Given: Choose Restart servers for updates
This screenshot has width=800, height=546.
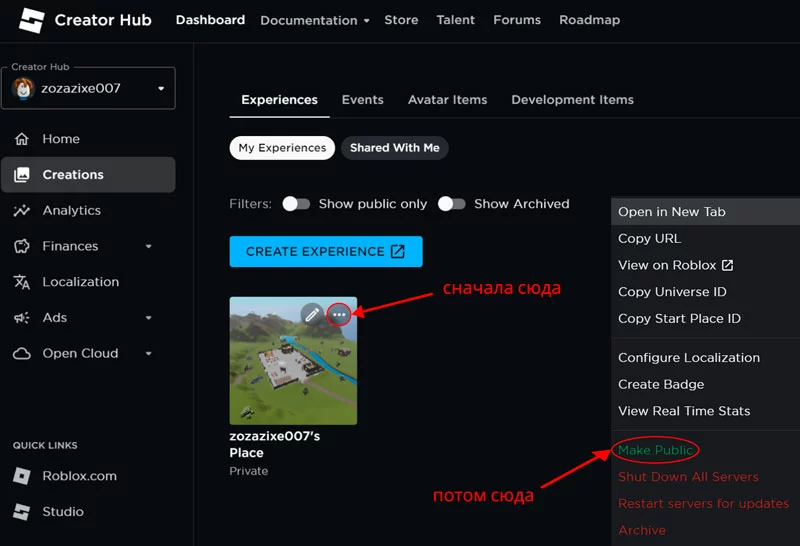Looking at the screenshot, I should pos(705,504).
